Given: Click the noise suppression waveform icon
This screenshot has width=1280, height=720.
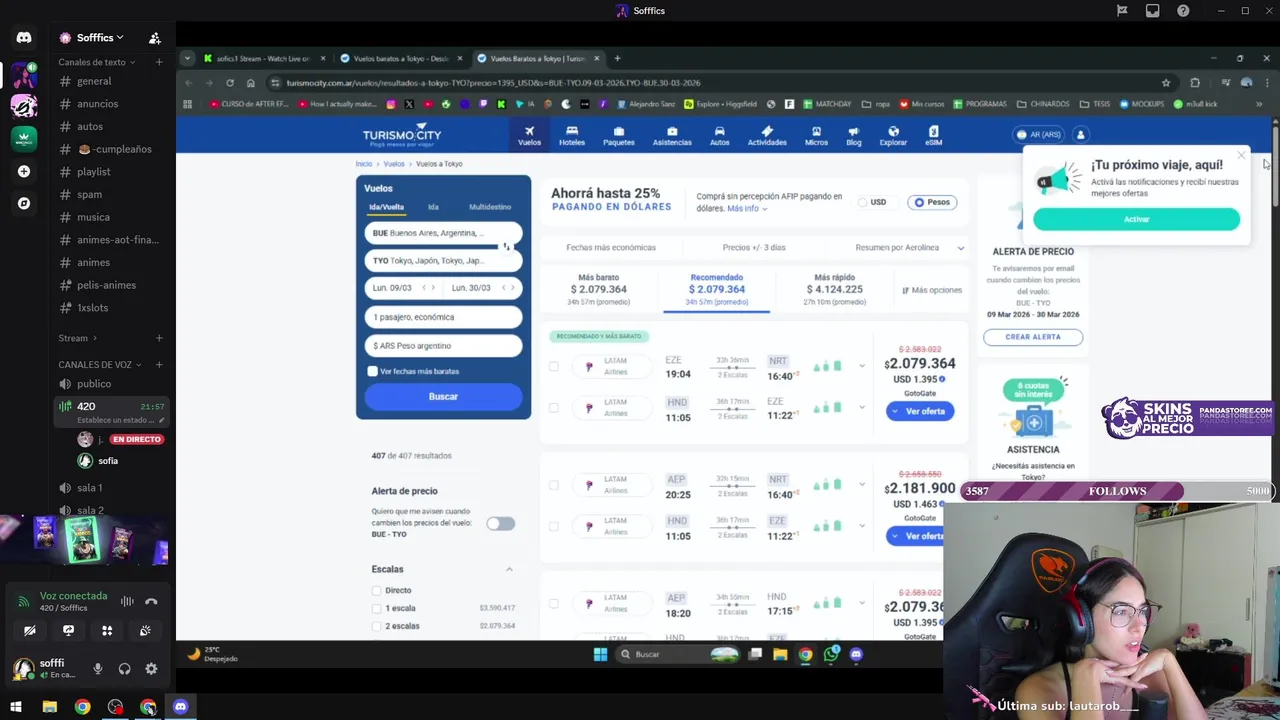Looking at the screenshot, I should click(x=127, y=601).
